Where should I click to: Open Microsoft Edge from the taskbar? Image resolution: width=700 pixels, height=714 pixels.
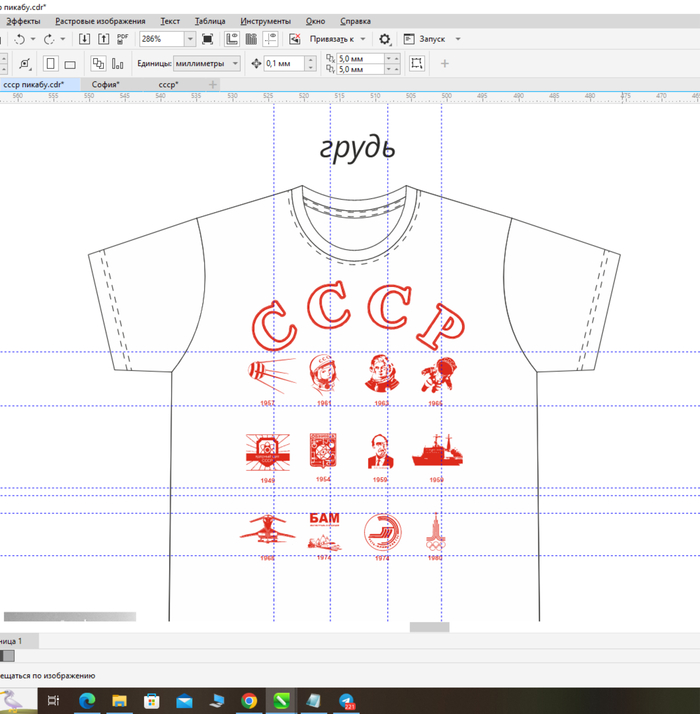pos(87,700)
